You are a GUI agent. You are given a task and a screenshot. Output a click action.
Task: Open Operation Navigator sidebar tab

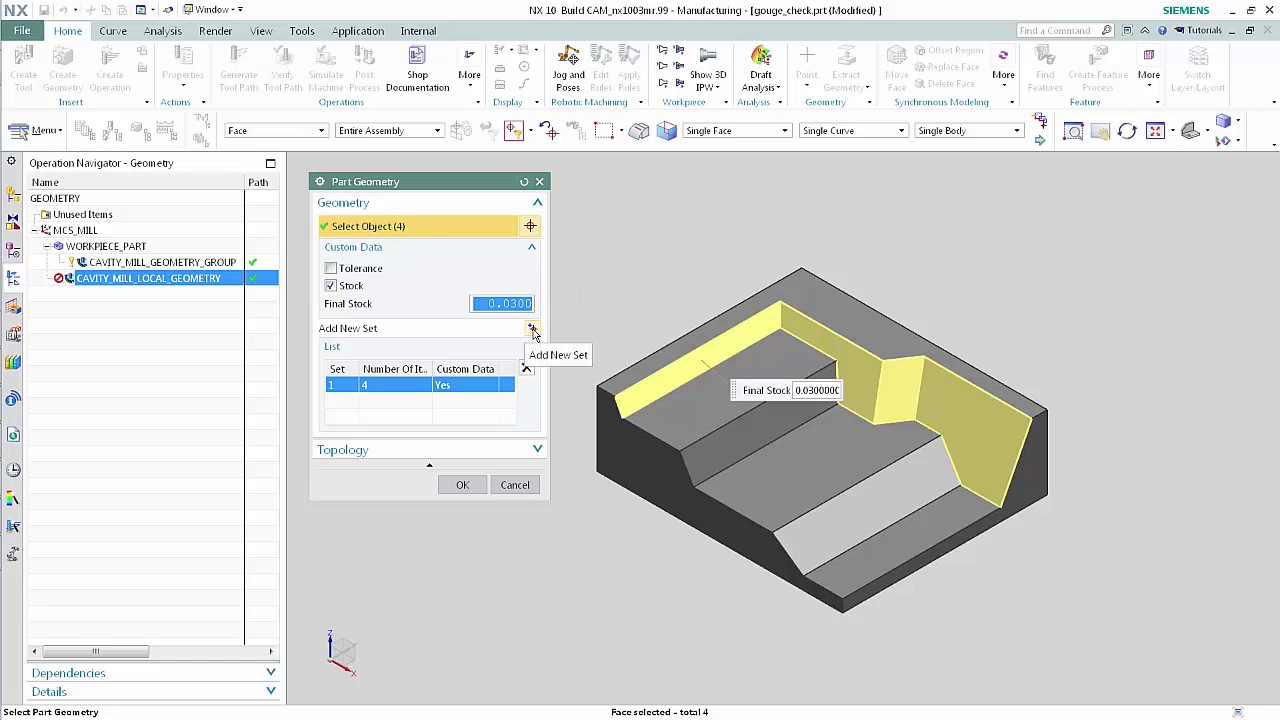pyautogui.click(x=13, y=278)
